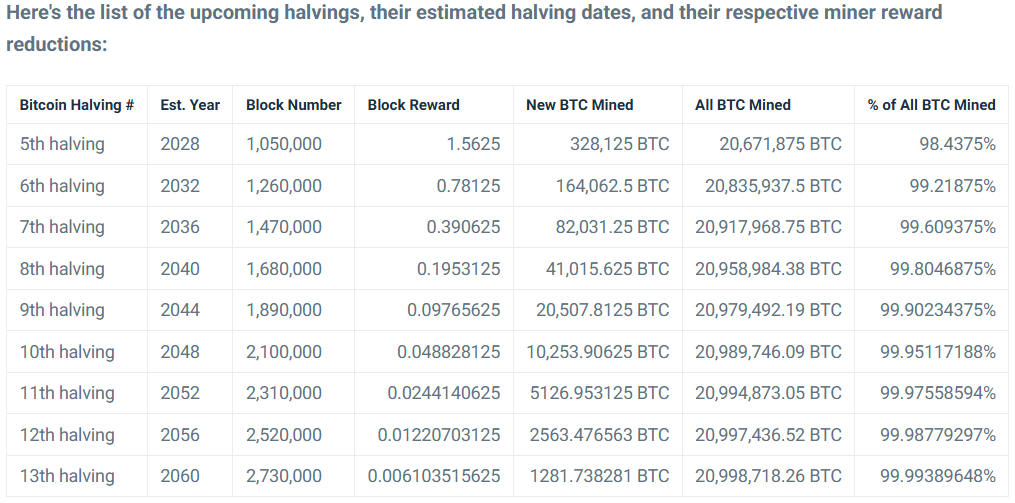This screenshot has height=503, width=1015.
Task: Click the "13th halving" row label
Action: (x=67, y=476)
